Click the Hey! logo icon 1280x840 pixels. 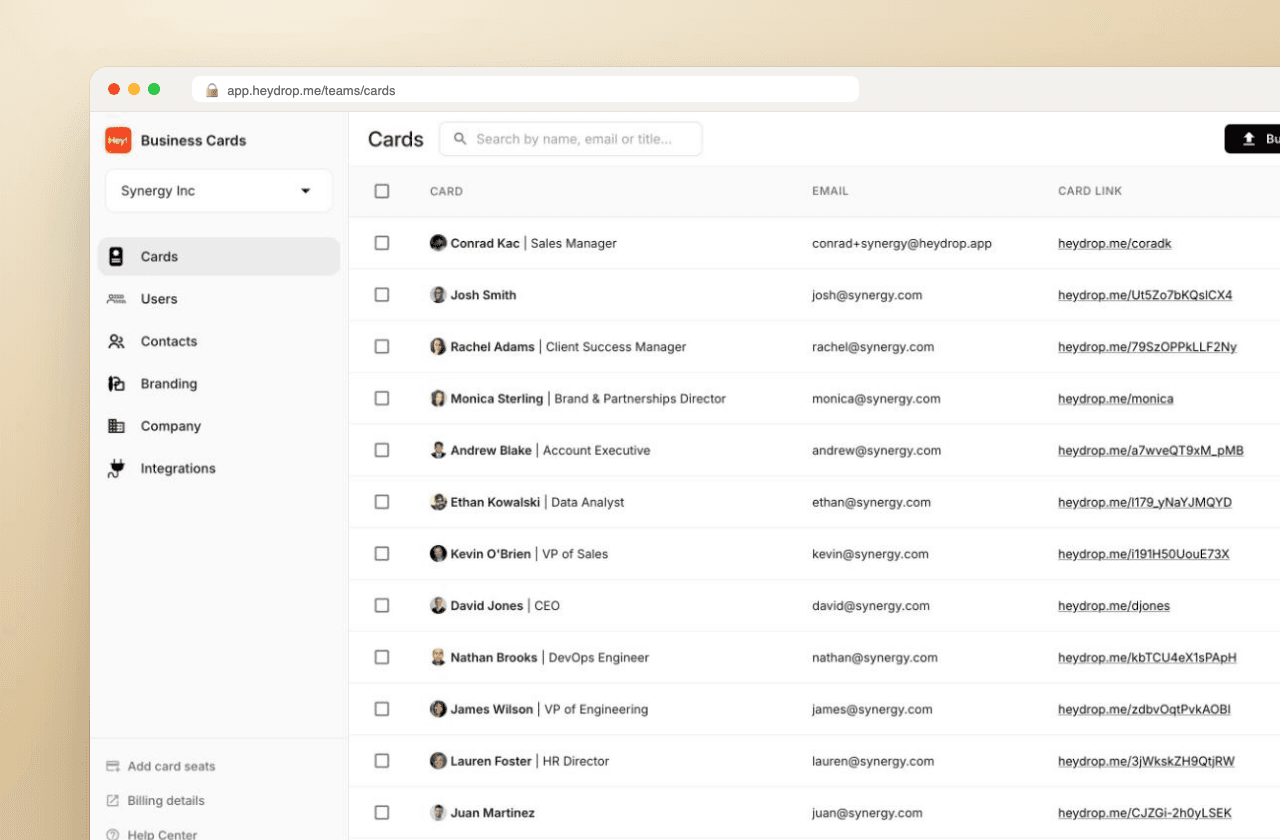[x=118, y=140]
